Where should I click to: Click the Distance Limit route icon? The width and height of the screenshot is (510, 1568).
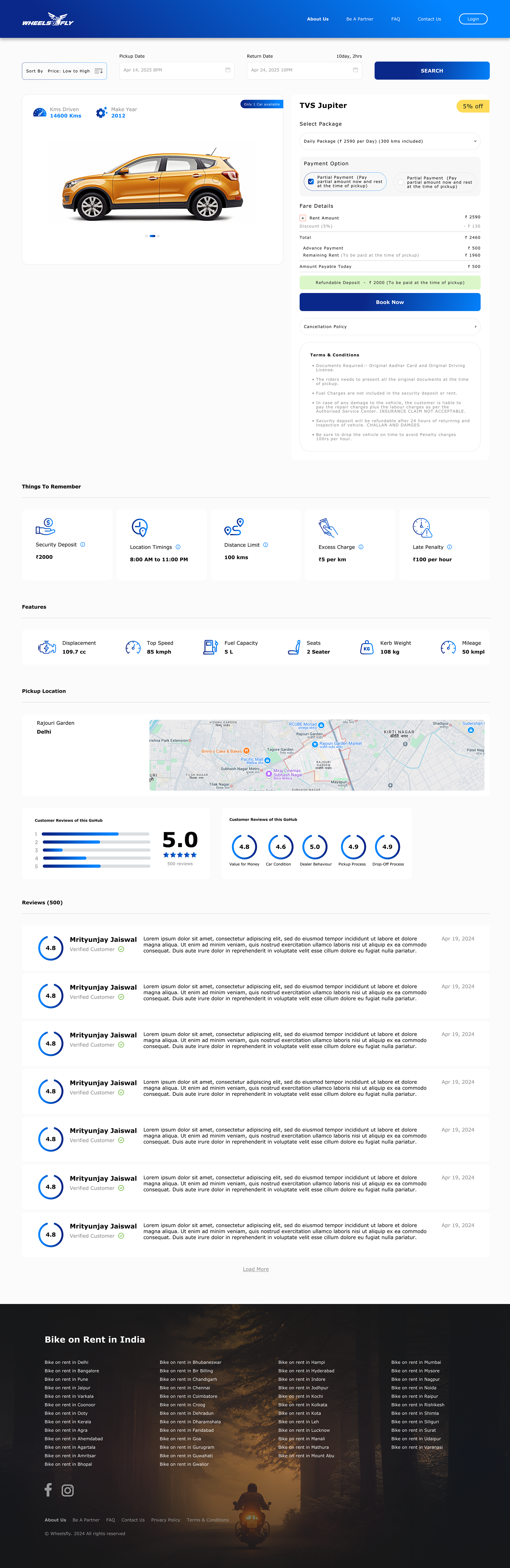point(234,527)
